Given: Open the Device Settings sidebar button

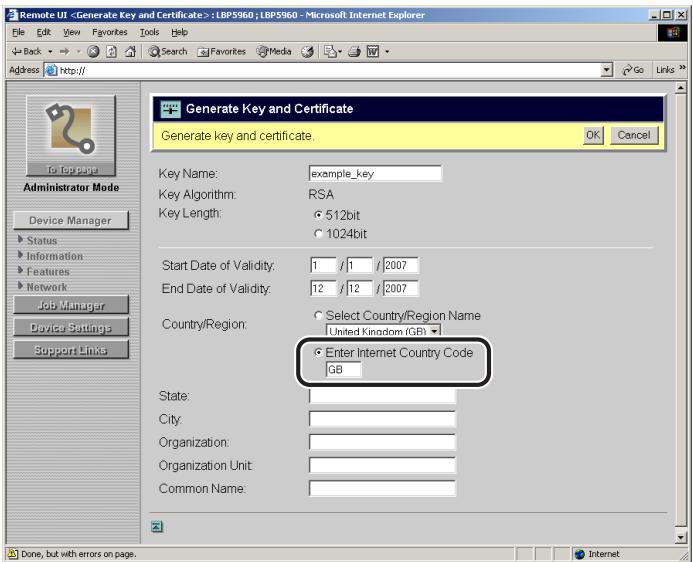Looking at the screenshot, I should pyautogui.click(x=71, y=327).
